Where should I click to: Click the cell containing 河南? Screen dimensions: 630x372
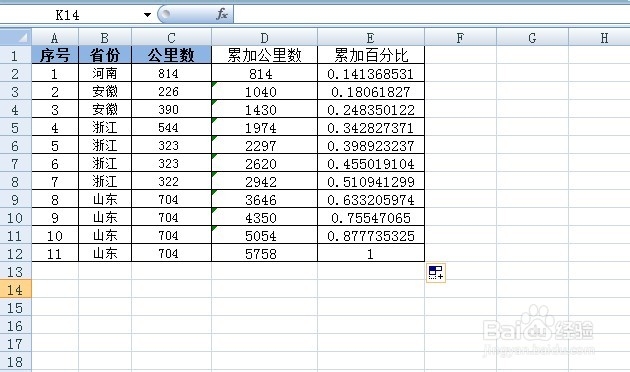(105, 73)
